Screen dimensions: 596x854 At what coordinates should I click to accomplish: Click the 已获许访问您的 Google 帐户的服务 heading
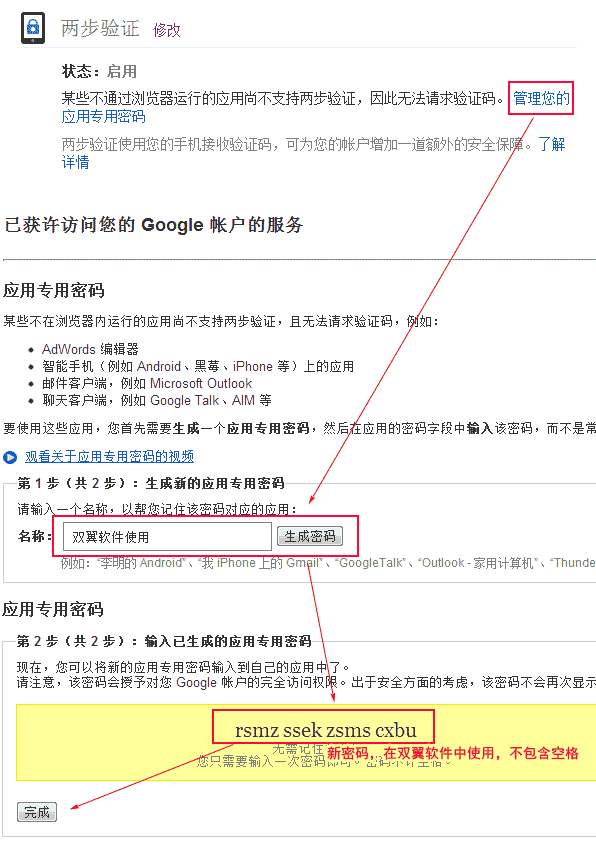click(x=154, y=224)
